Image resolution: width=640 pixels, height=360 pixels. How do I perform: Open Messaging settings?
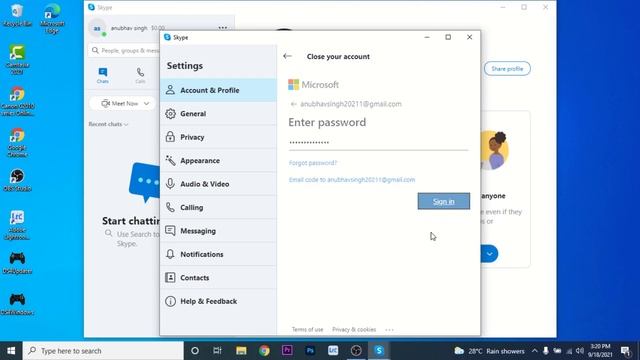(x=218, y=231)
